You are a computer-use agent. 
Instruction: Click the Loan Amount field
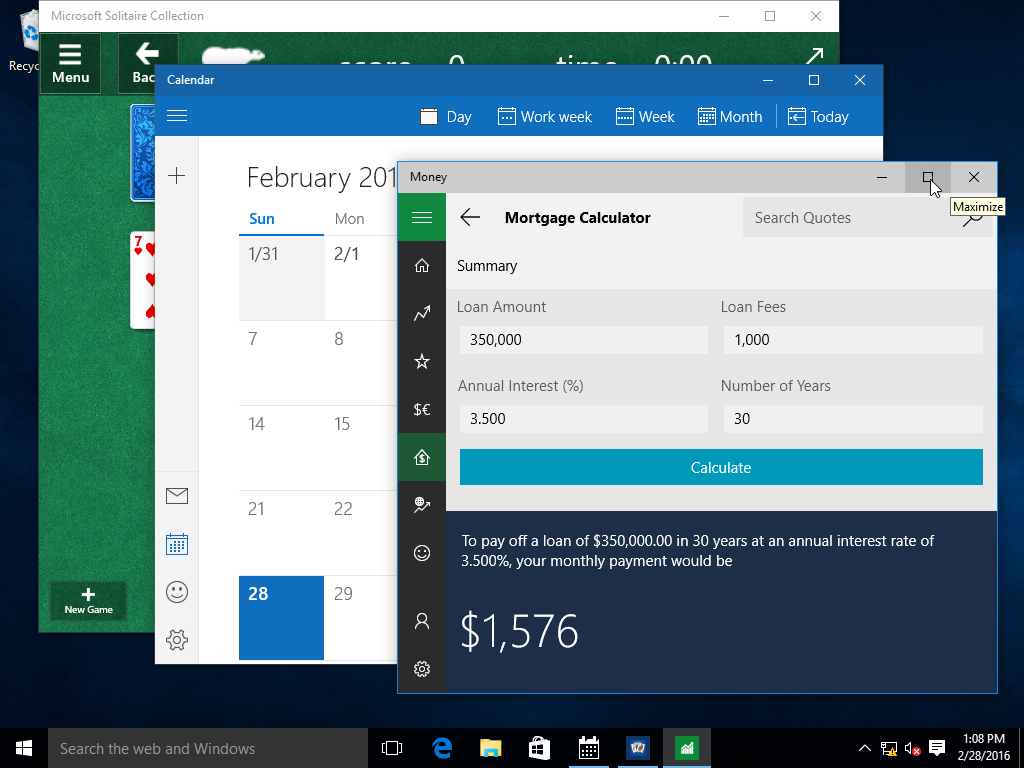click(x=584, y=340)
